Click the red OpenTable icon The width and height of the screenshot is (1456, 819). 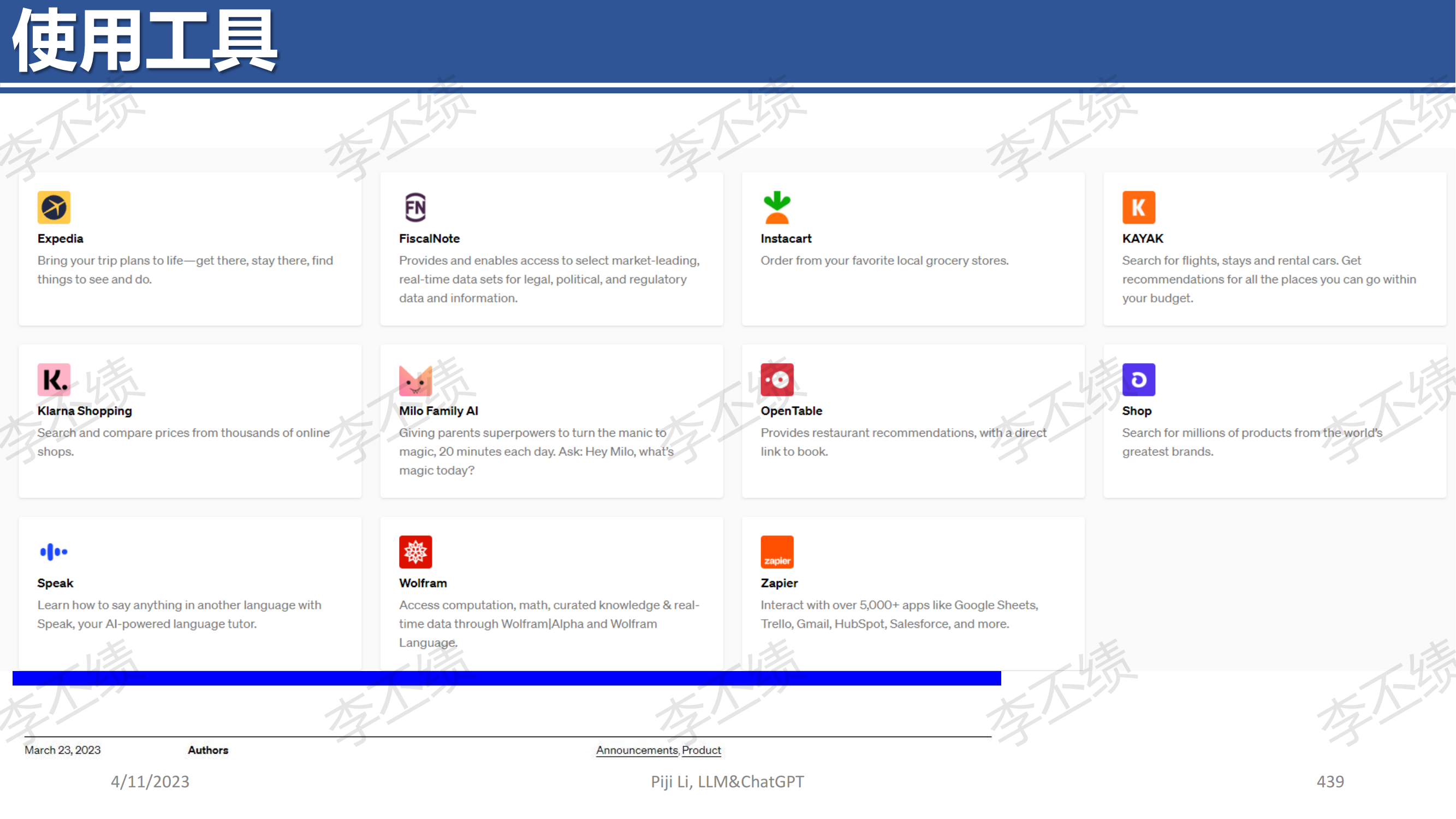(x=777, y=379)
